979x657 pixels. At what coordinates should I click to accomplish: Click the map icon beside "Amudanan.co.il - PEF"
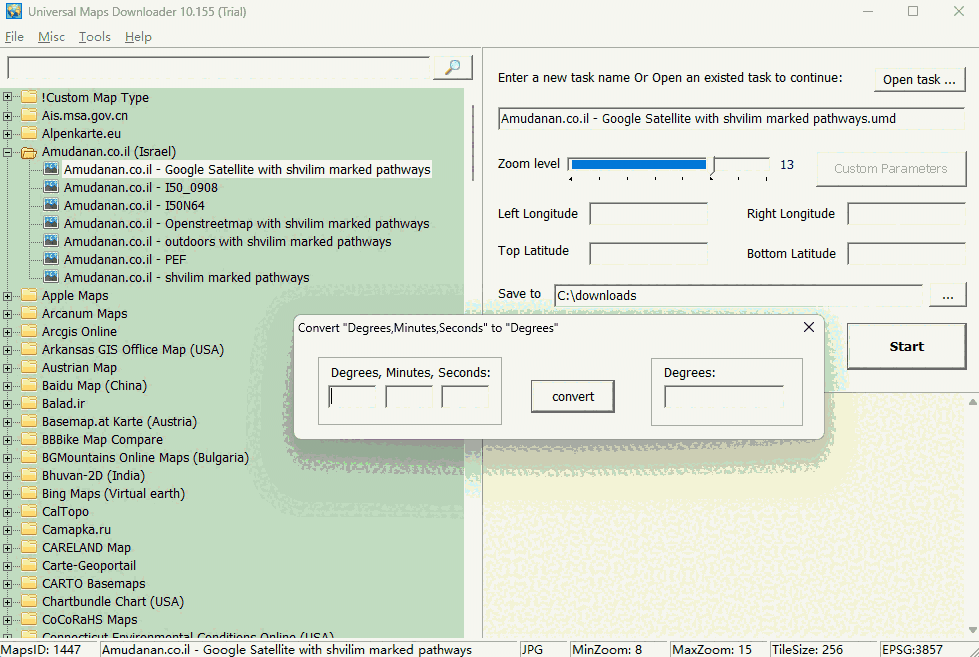(x=50, y=259)
